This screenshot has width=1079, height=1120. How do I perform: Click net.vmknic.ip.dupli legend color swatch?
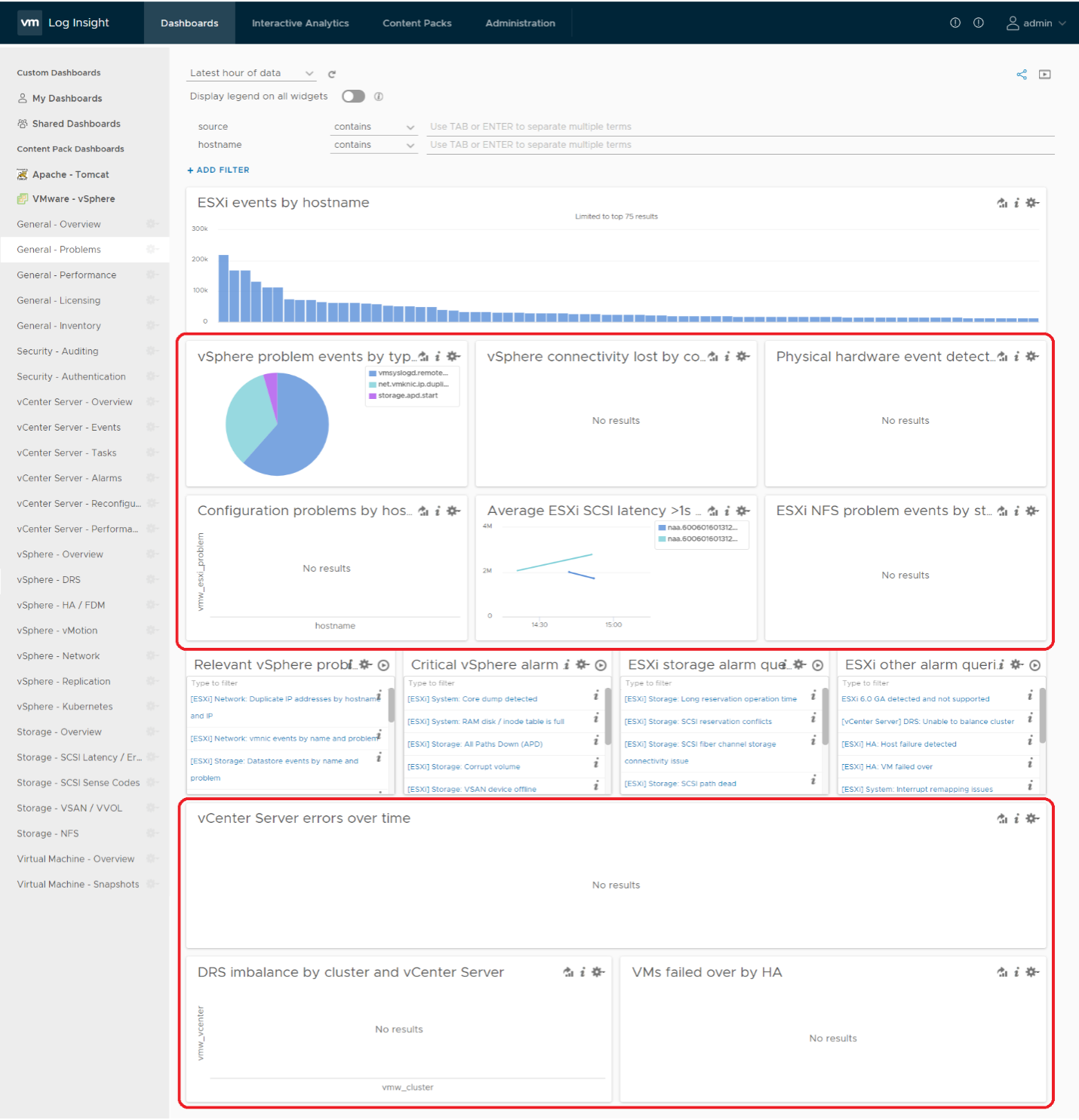373,385
